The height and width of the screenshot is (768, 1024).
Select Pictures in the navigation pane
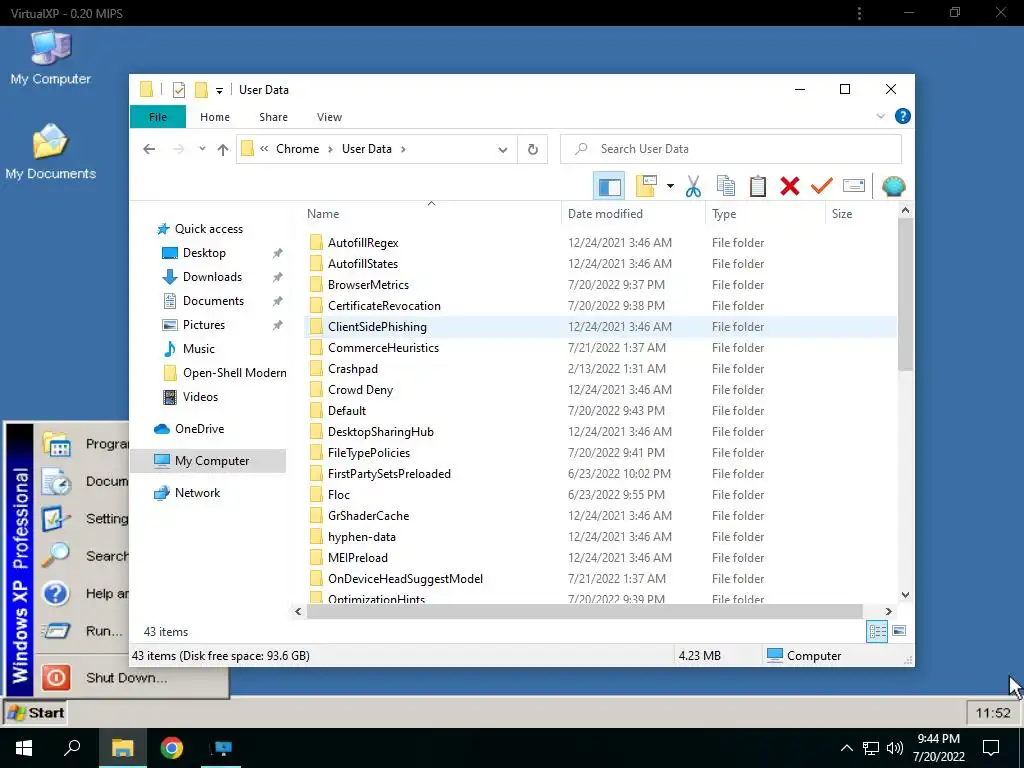[x=204, y=325]
